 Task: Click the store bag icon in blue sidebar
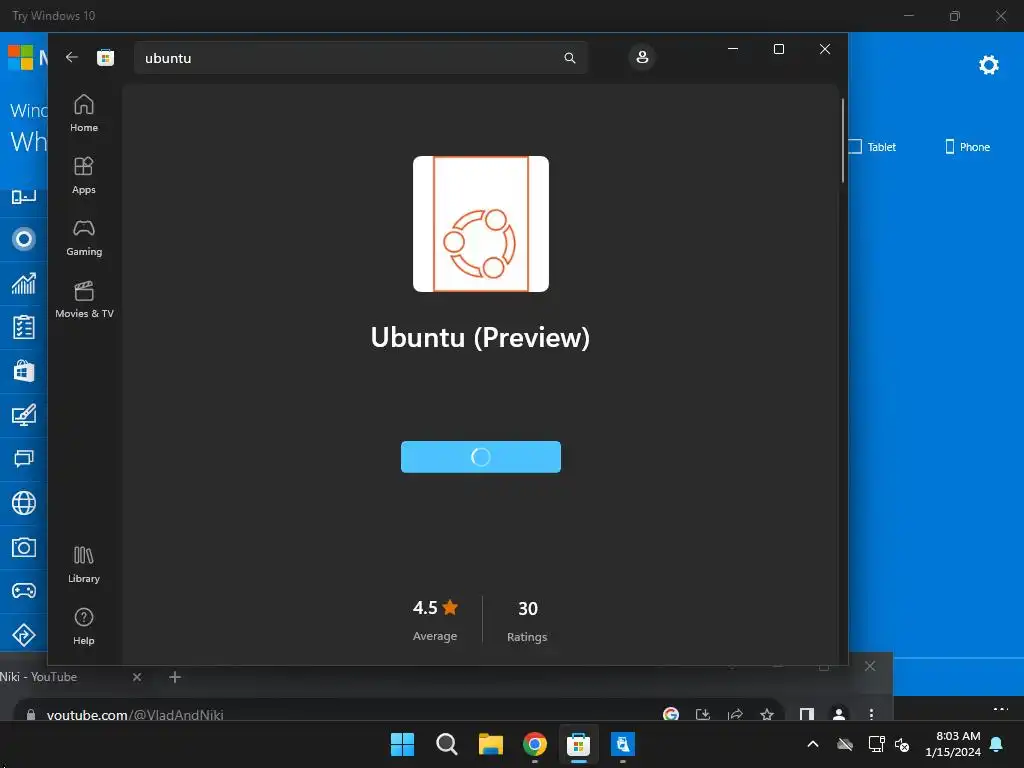click(24, 371)
